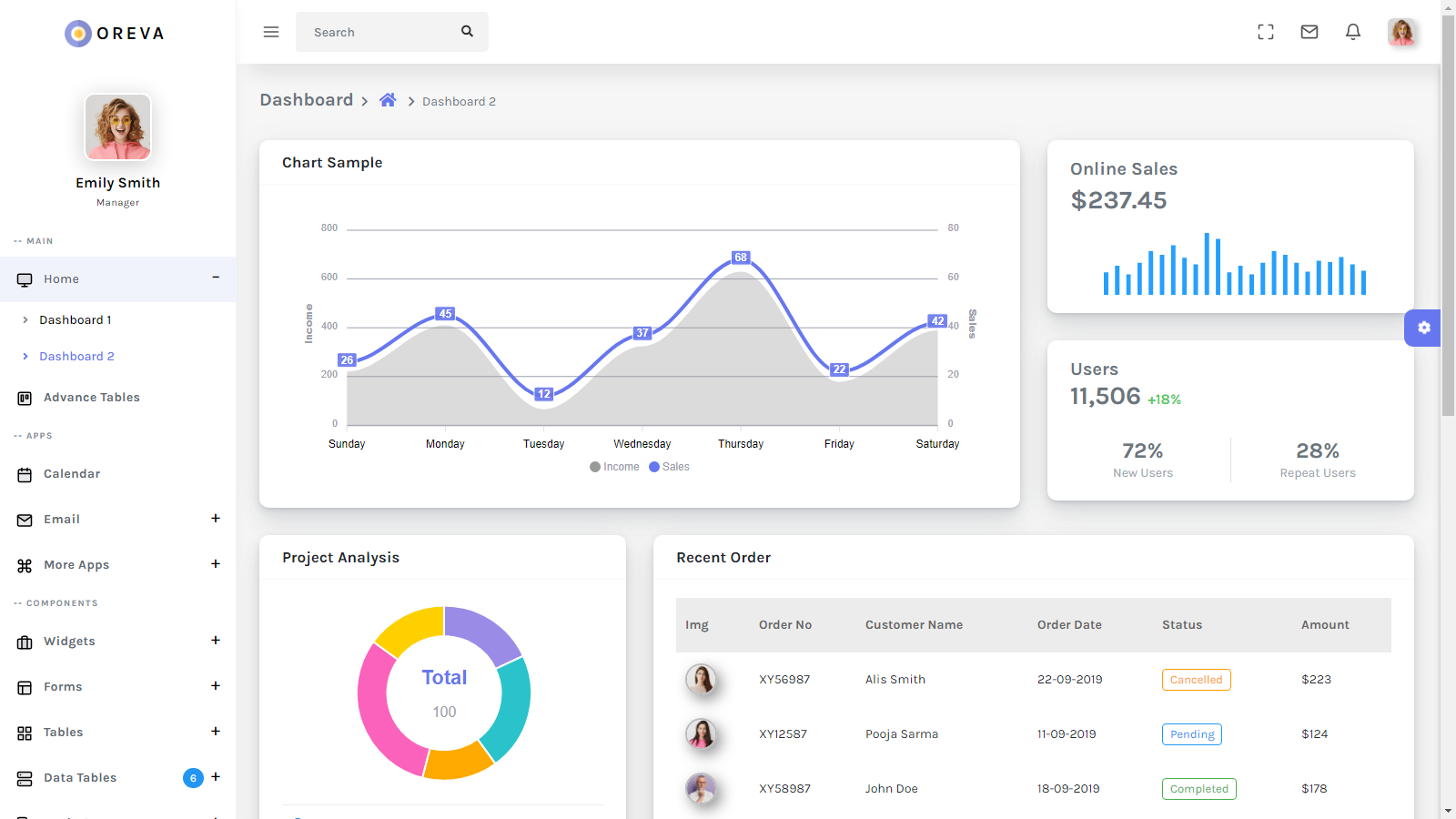Open the notifications bell
1456x819 pixels.
[x=1353, y=31]
